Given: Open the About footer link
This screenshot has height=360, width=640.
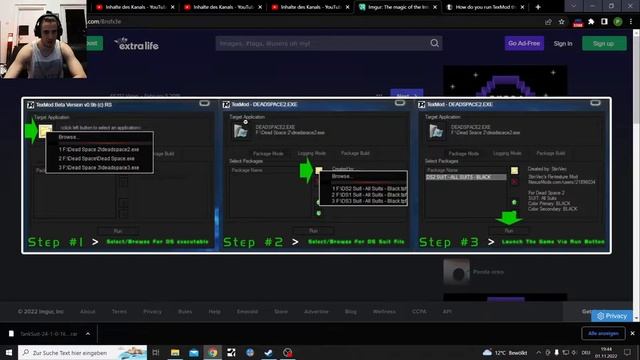Looking at the screenshot, I should (87, 311).
